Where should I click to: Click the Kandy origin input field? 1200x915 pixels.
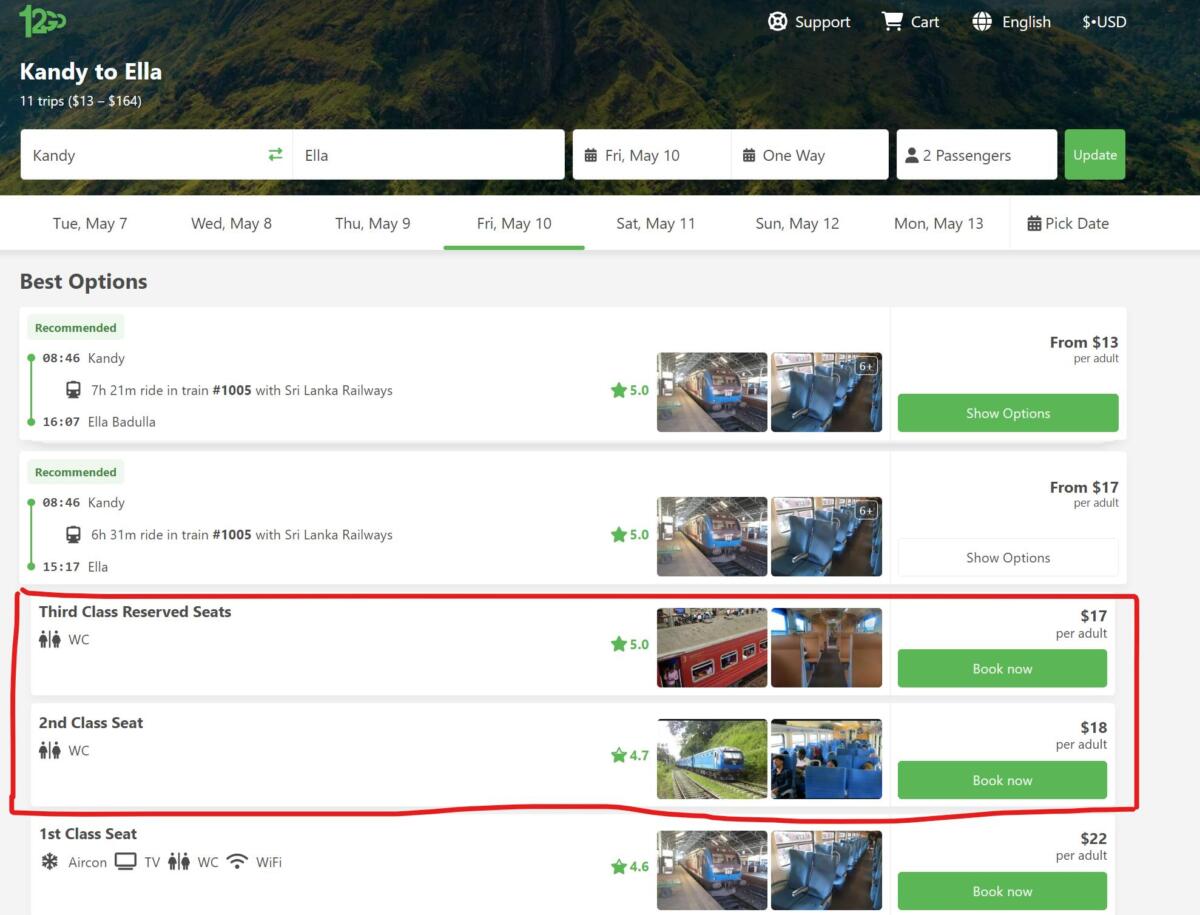140,155
